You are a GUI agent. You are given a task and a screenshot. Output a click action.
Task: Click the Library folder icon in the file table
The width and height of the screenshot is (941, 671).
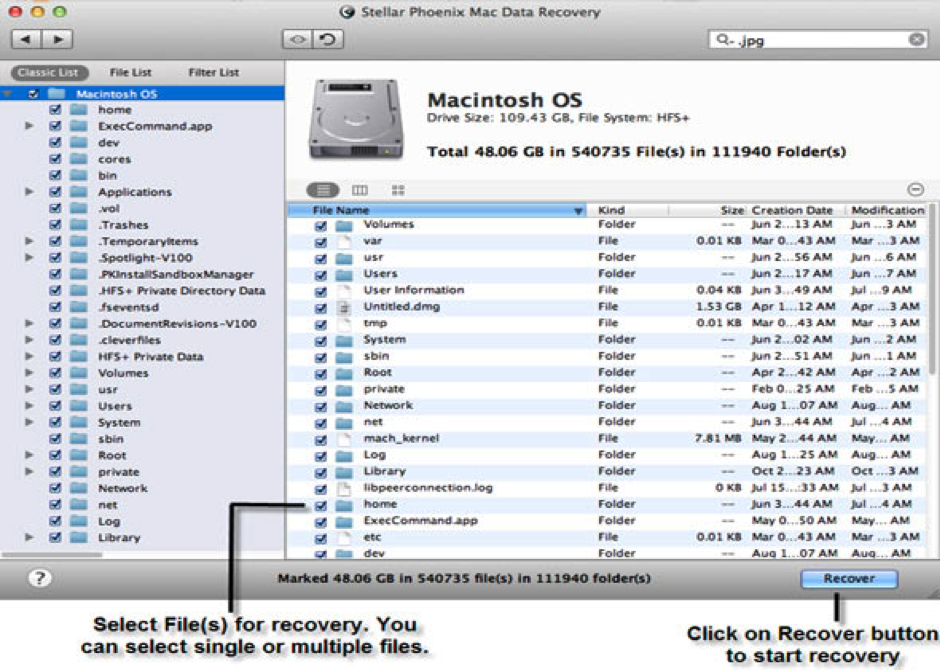[x=344, y=472]
